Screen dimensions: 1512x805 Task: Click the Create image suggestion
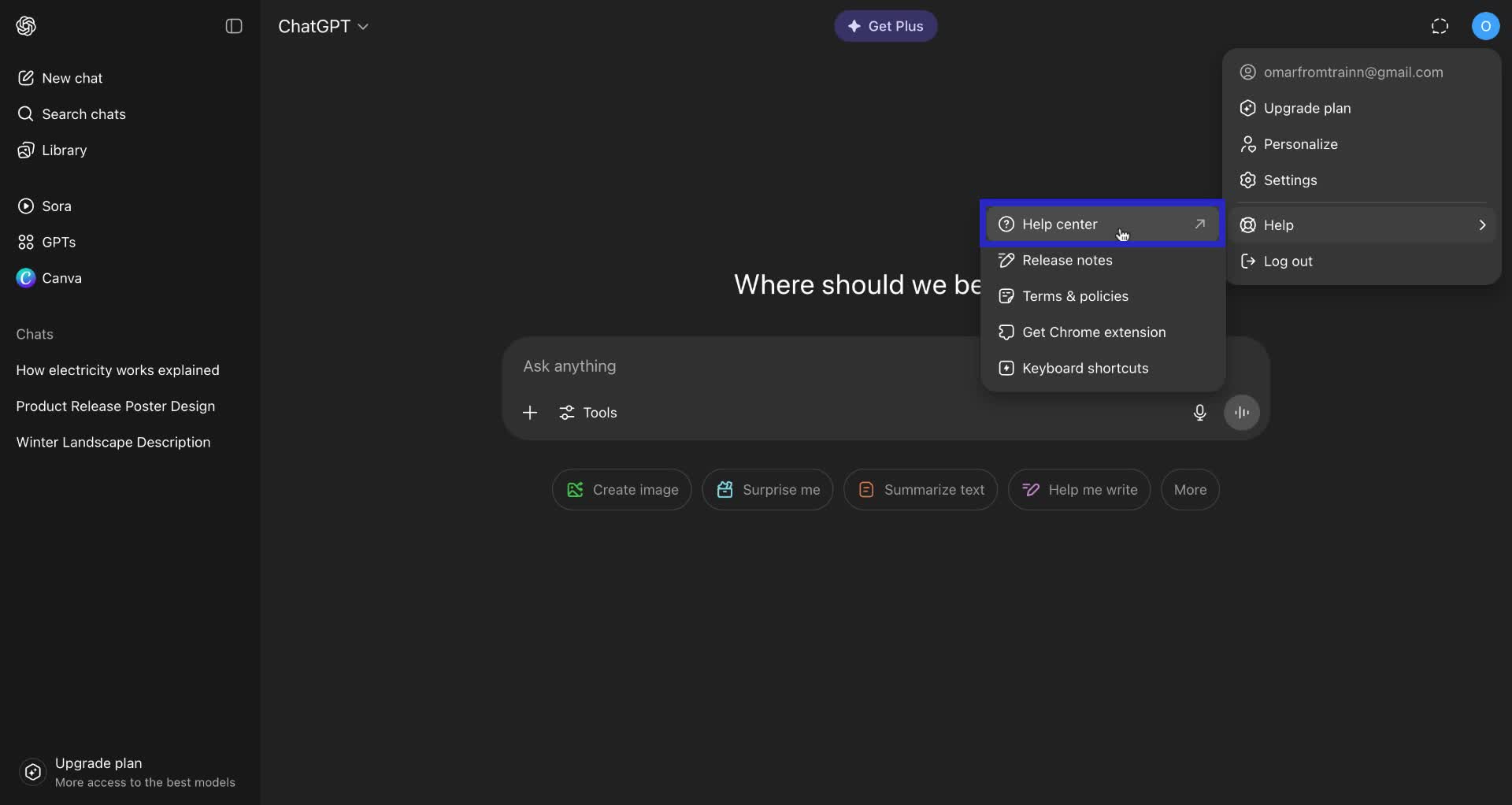[x=621, y=490]
